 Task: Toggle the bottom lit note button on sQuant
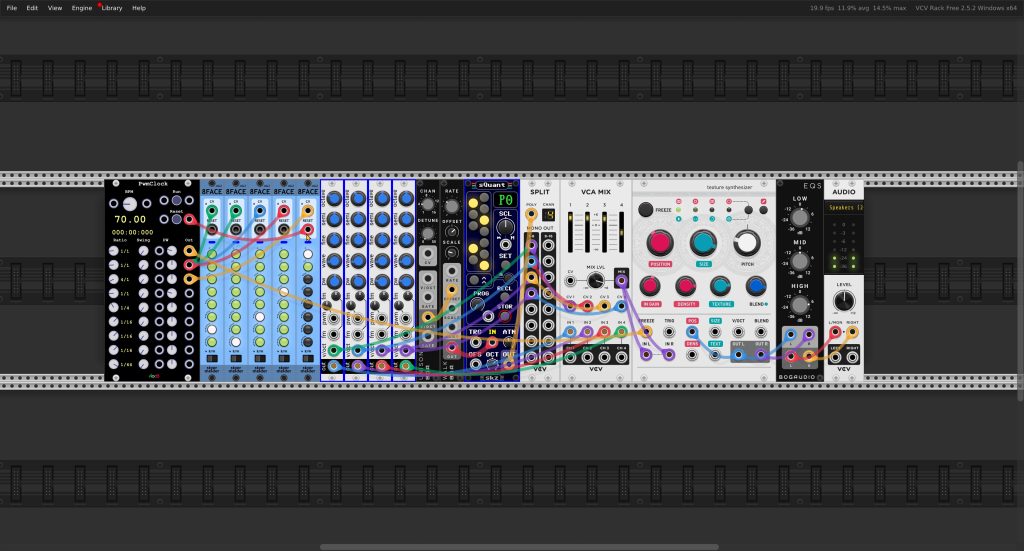(x=484, y=265)
